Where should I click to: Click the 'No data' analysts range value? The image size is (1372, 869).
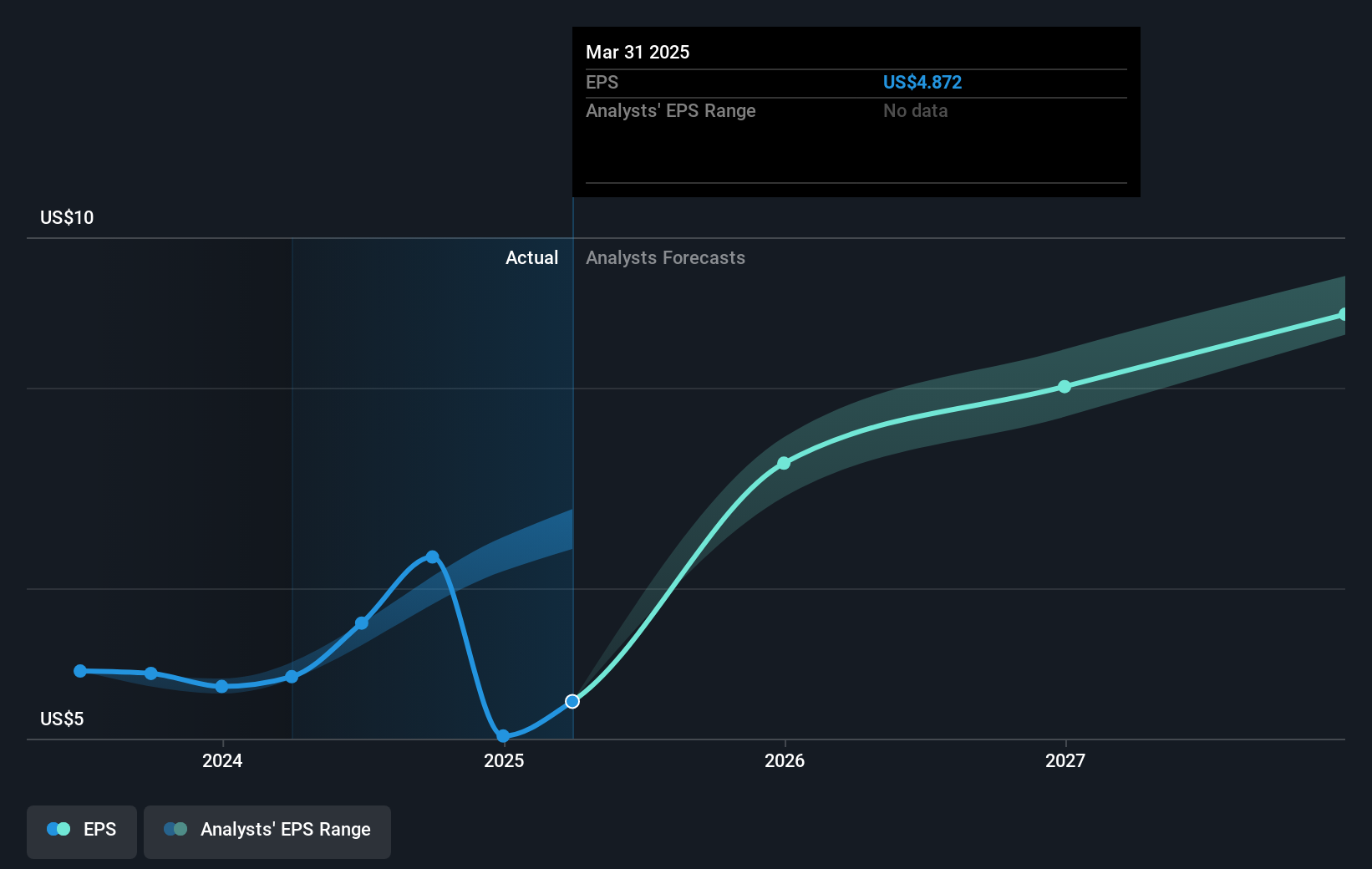pos(916,110)
